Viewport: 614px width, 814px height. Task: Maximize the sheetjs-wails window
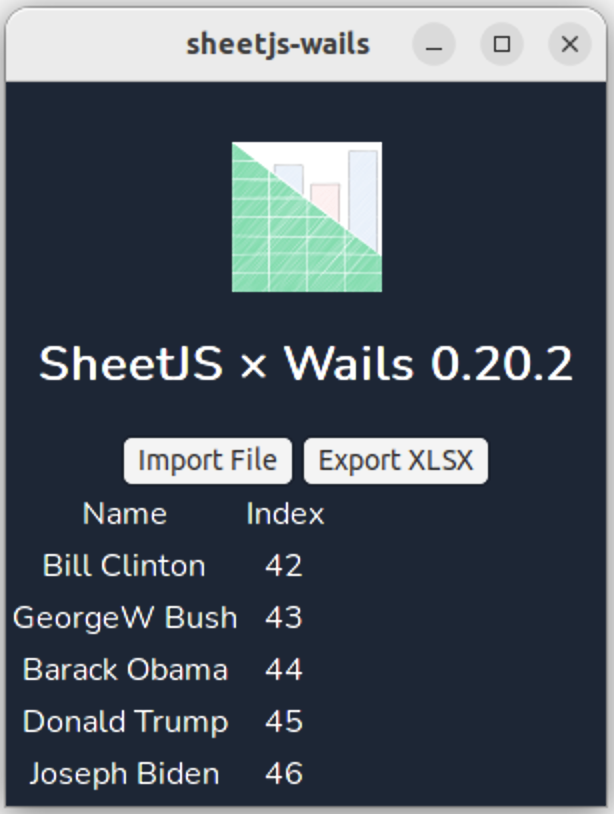point(502,45)
